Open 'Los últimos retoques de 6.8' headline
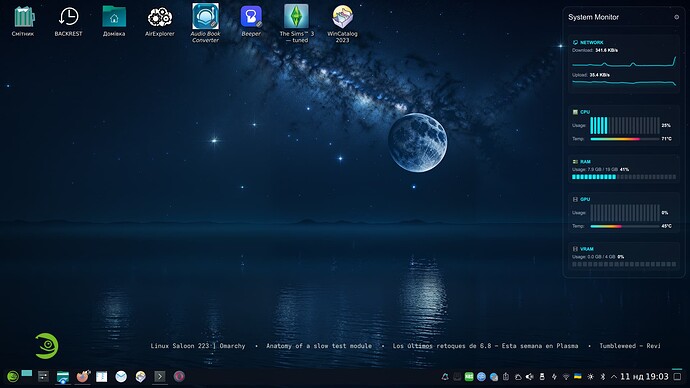This screenshot has height=388, width=690. tap(485, 346)
